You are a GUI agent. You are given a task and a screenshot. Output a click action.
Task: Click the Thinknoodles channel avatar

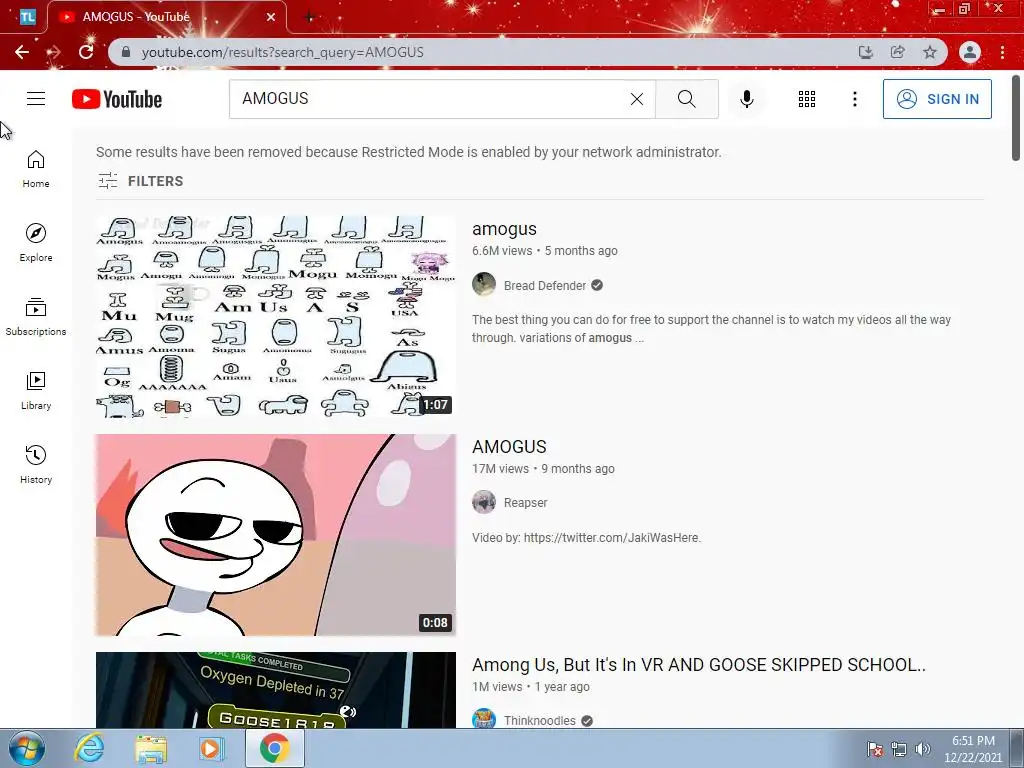click(x=484, y=718)
